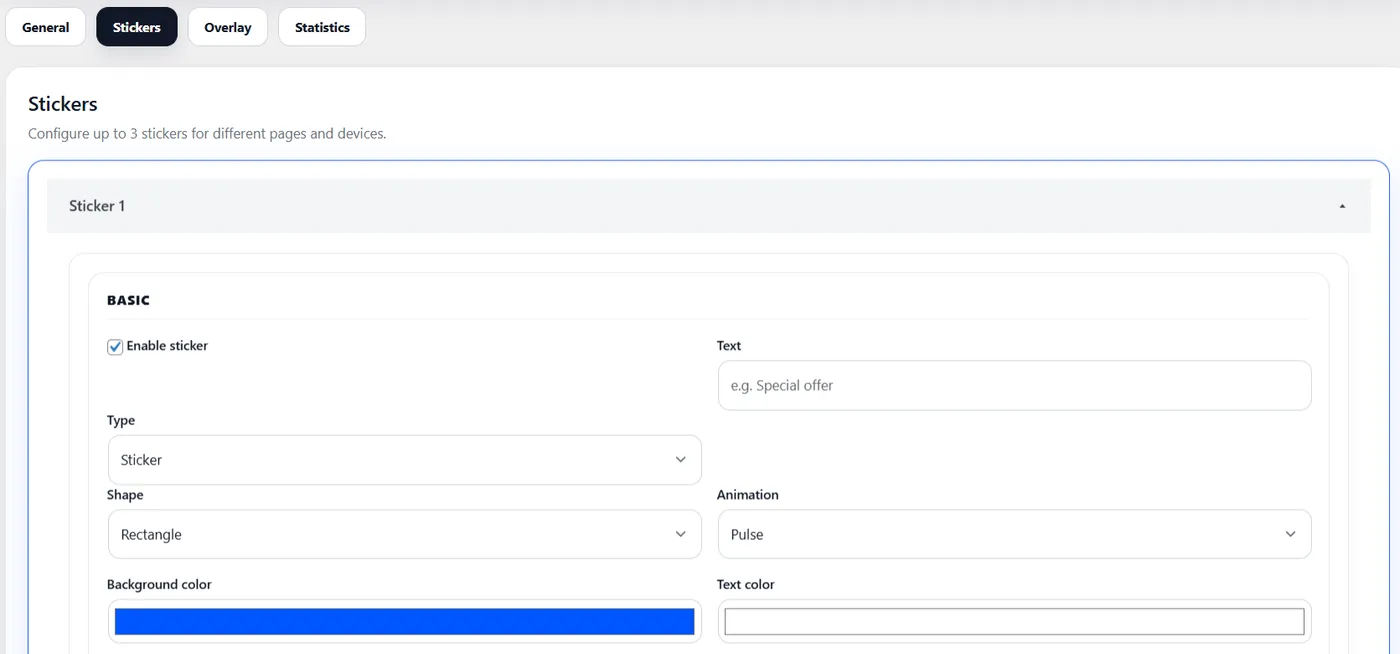Open the Shape dropdown showing Rectangle
The height and width of the screenshot is (654, 1400).
coord(404,535)
